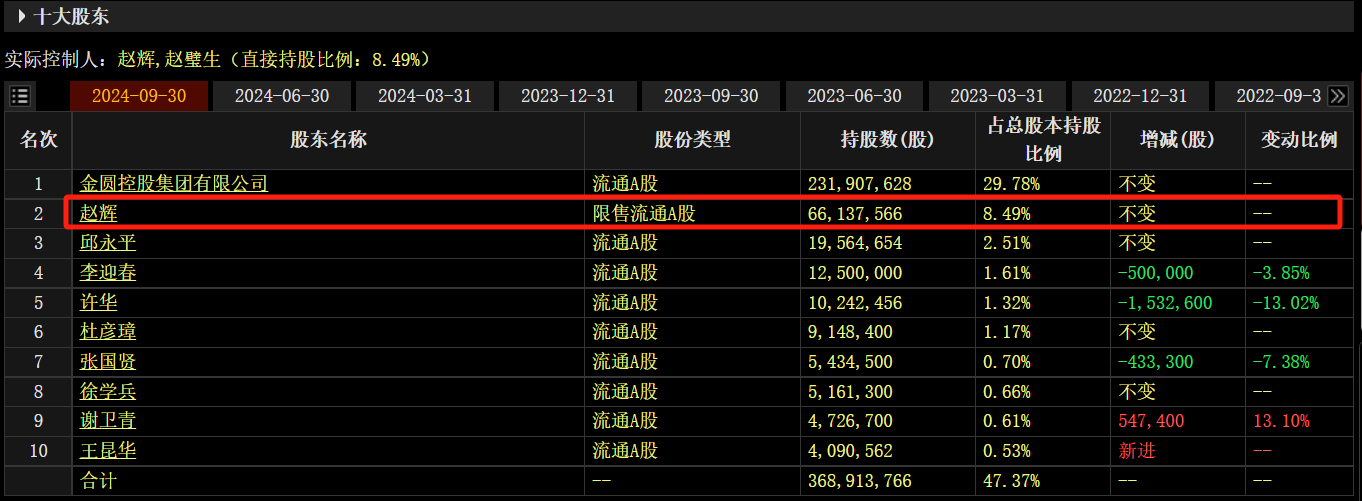Image resolution: width=1362 pixels, height=501 pixels.
Task: Open 许华 shareholder link
Action: [98, 303]
